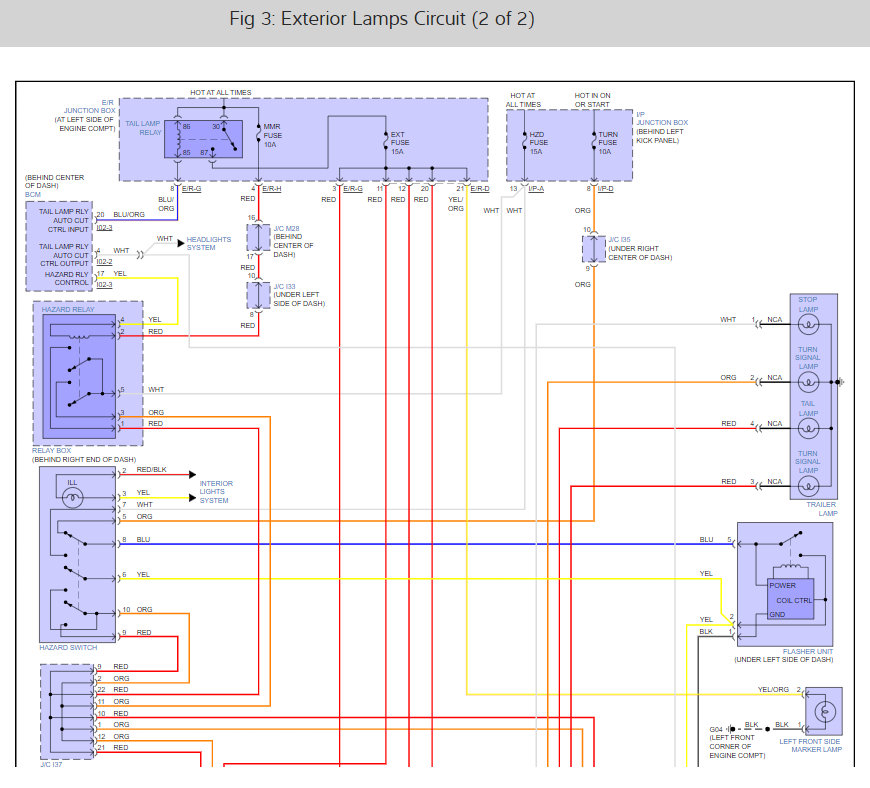Click the BLU/ORG label at BCM pin 20
The image size is (870, 788).
click(129, 214)
